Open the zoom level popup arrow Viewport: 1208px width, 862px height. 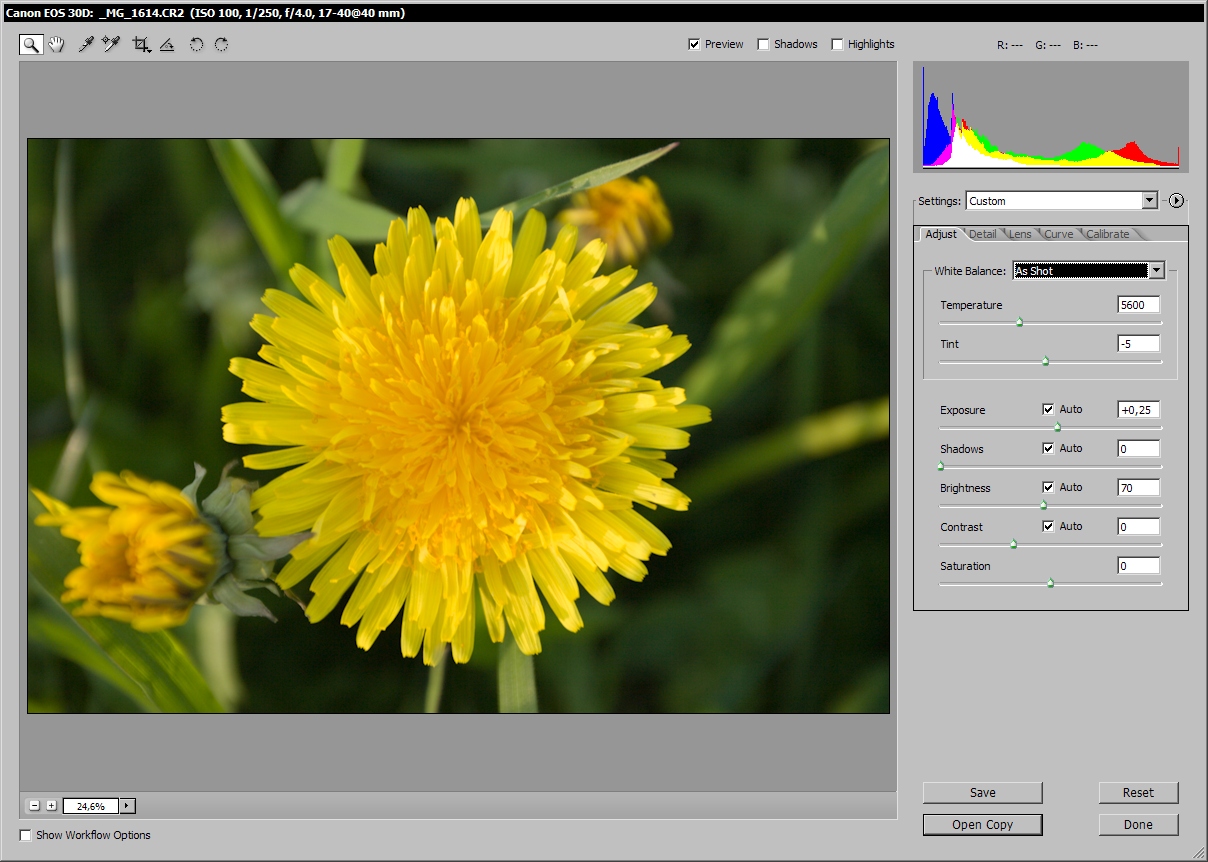click(x=127, y=806)
